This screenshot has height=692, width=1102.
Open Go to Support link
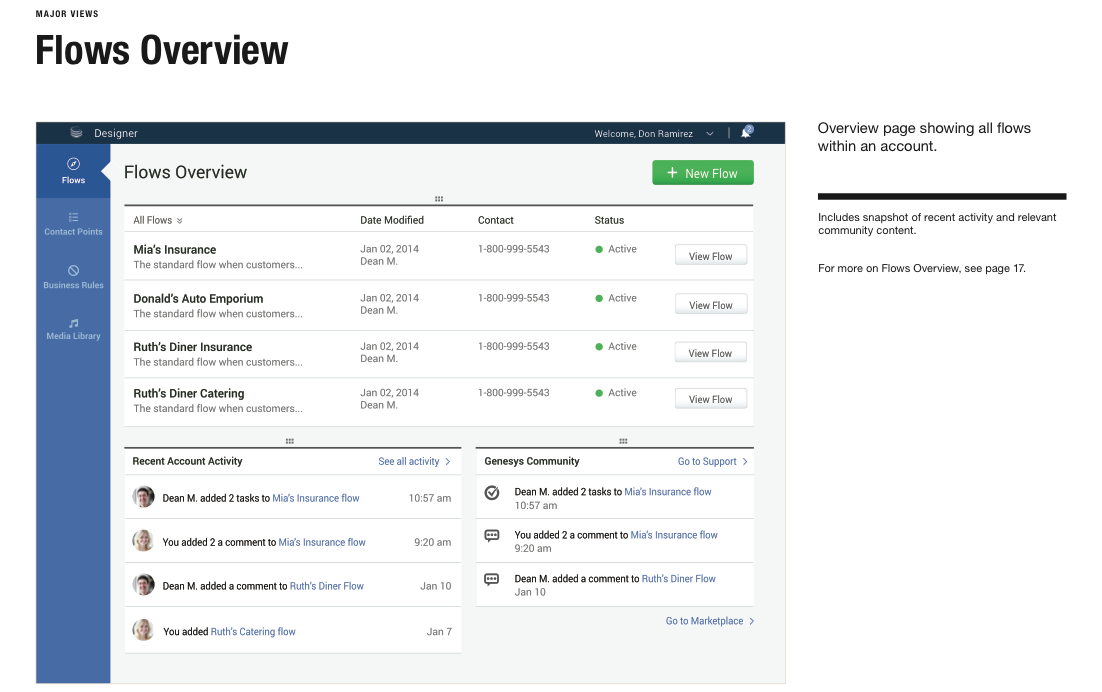click(707, 462)
